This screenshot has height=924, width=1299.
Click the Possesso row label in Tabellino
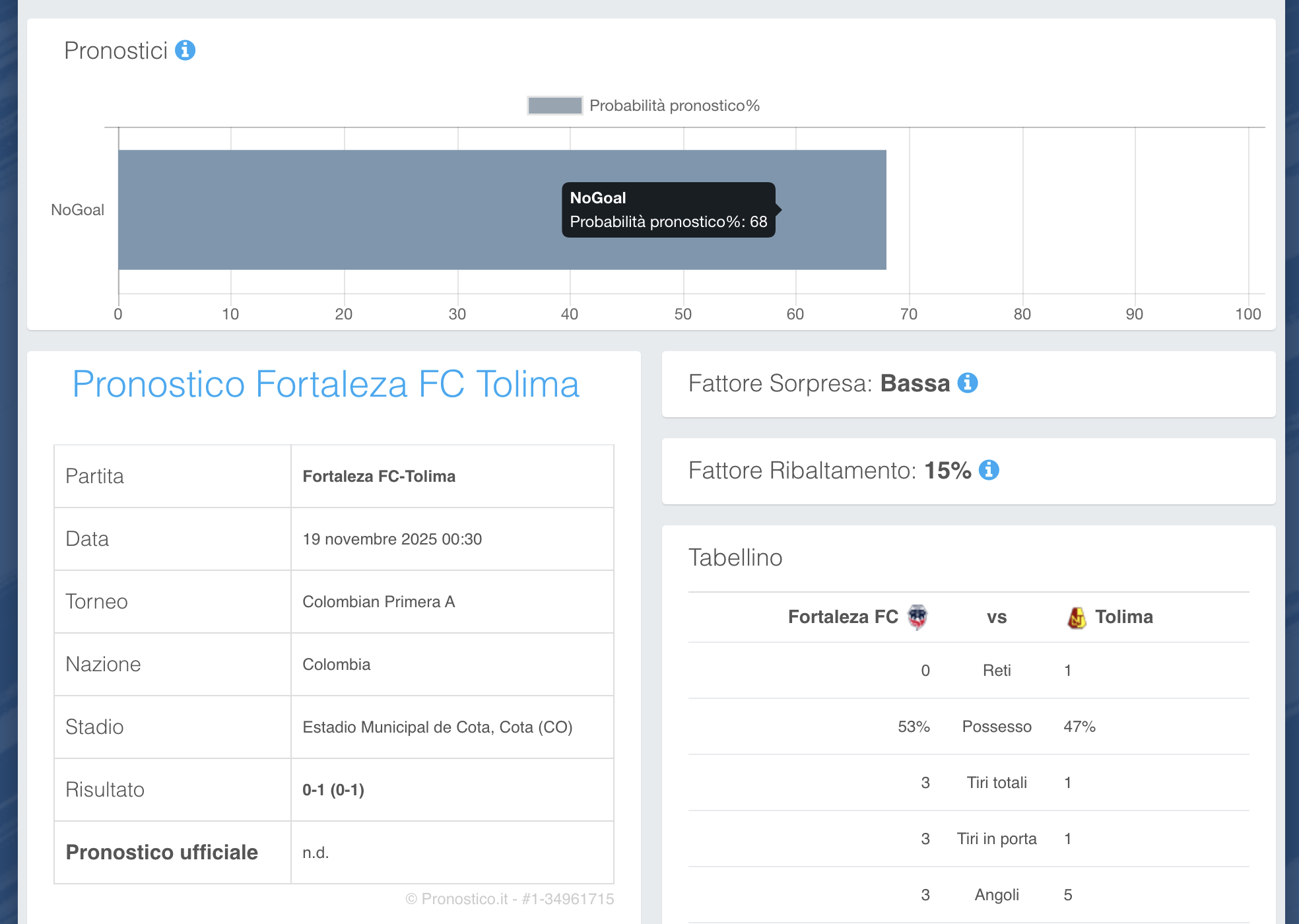996,727
